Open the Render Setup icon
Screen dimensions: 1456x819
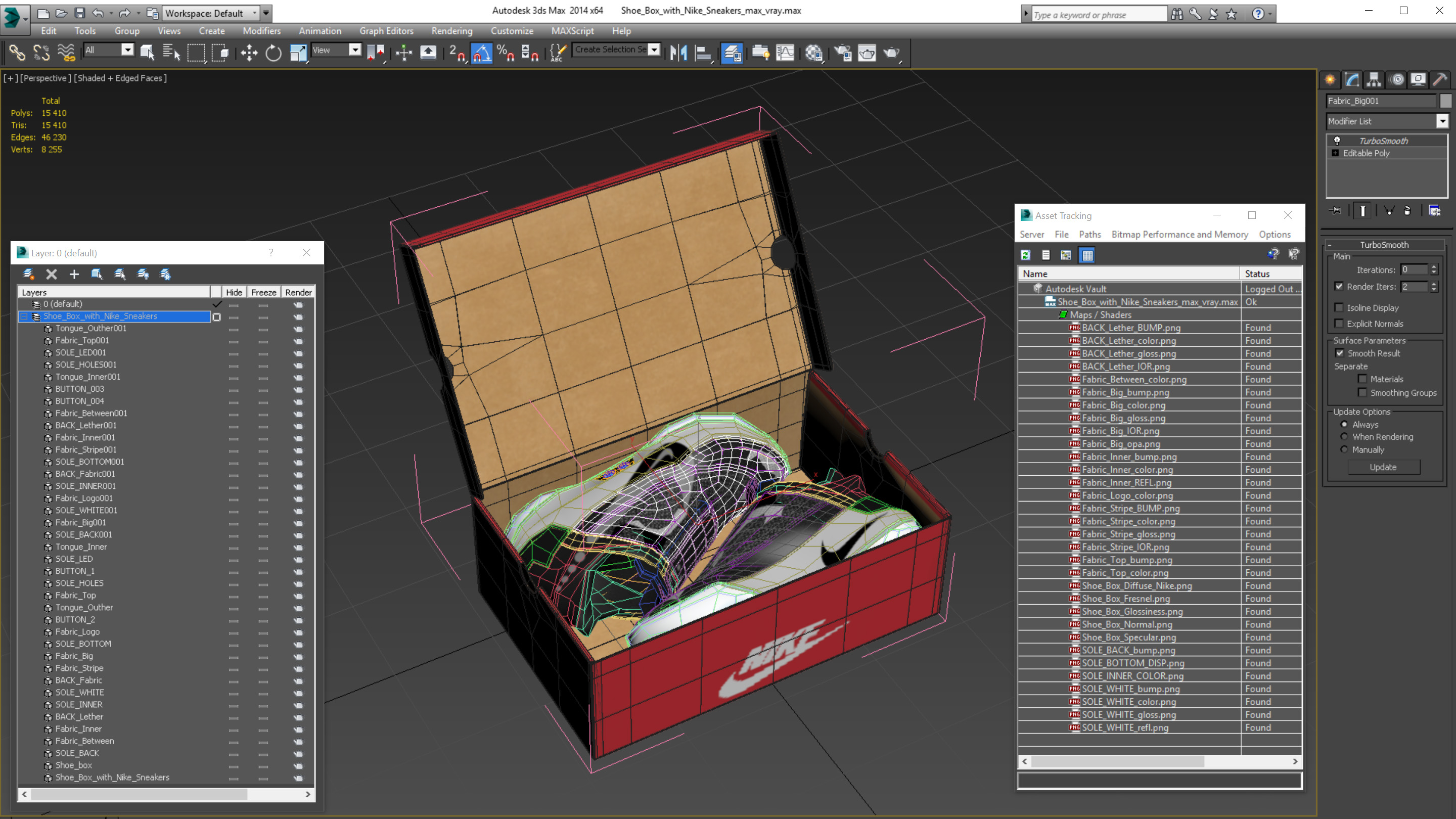(x=843, y=53)
